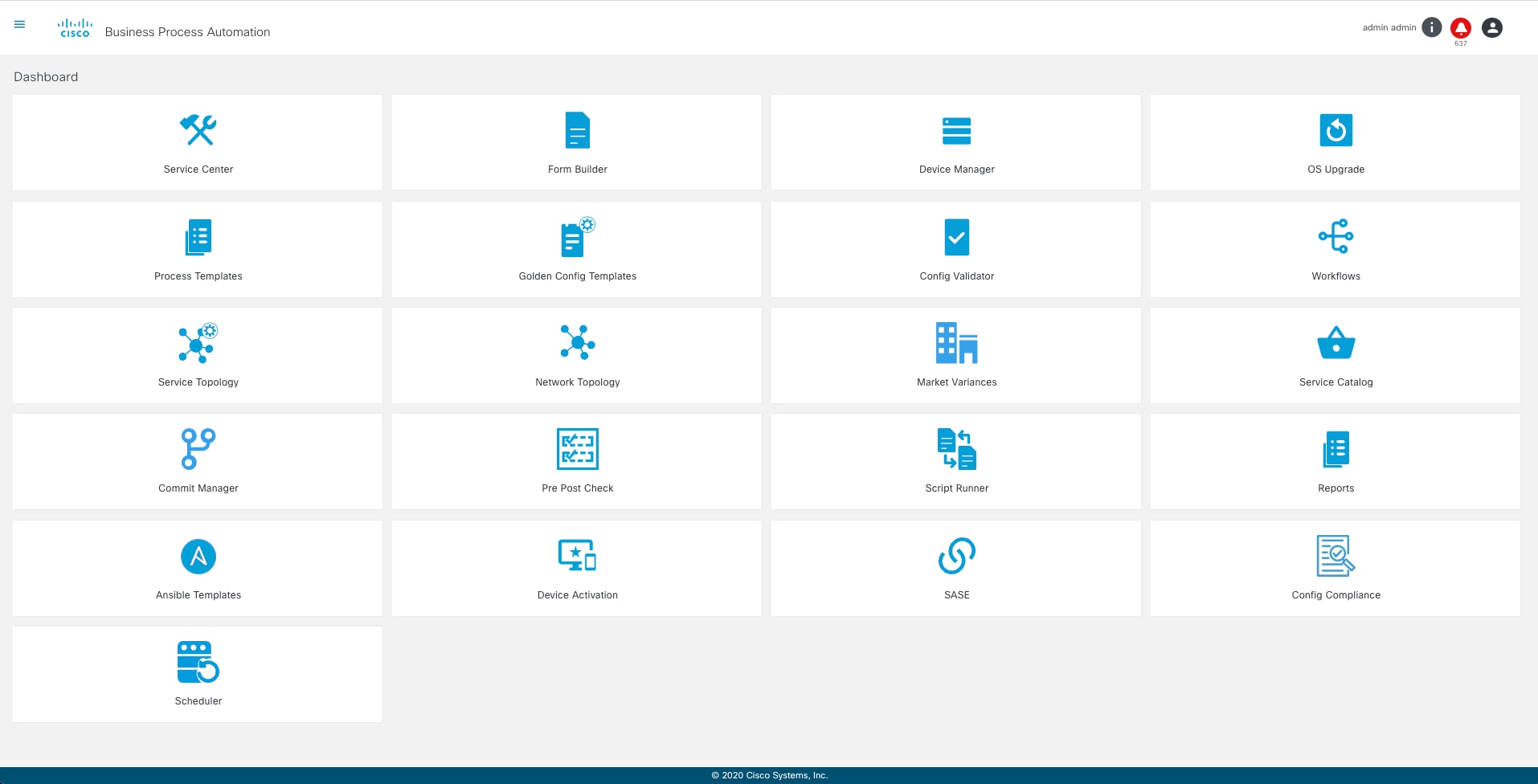Viewport: 1538px width, 784px height.
Task: Launch Device Activation monitor icon
Action: tap(578, 555)
